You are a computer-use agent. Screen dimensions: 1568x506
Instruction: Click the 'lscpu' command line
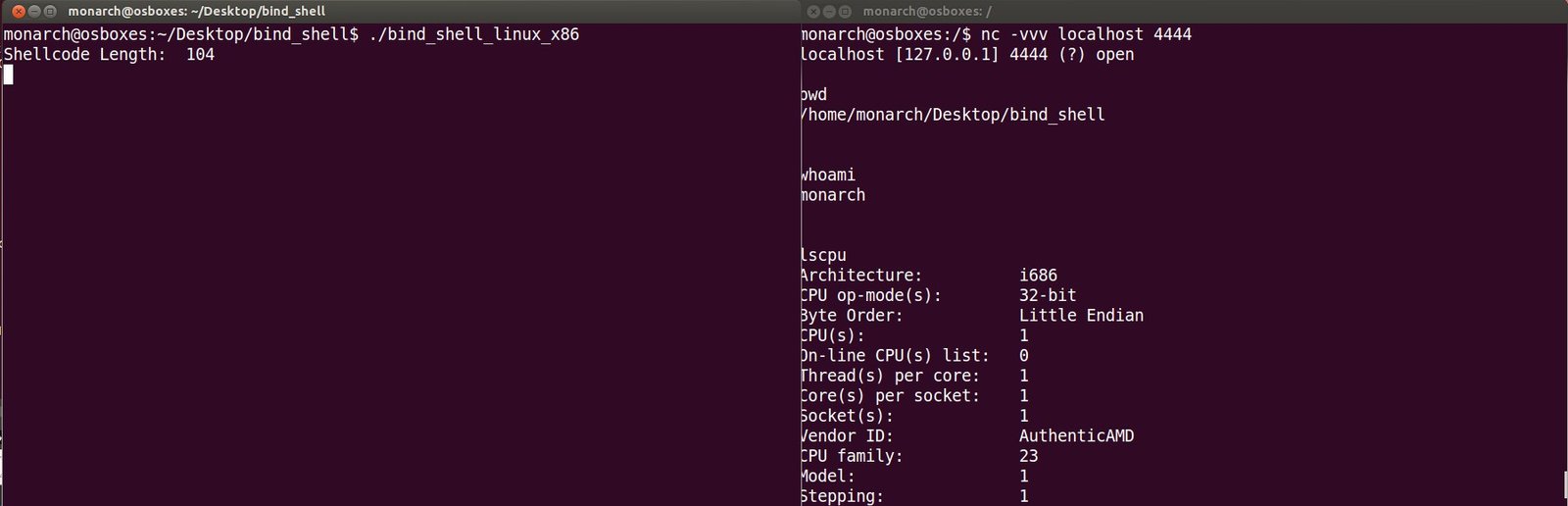(x=823, y=256)
